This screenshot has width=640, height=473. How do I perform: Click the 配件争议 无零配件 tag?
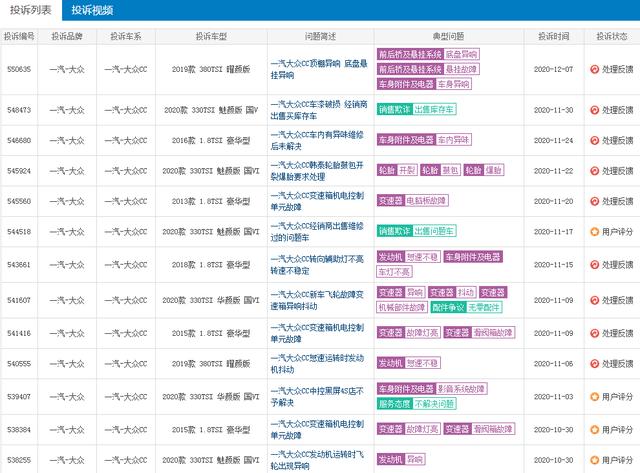[x=467, y=307]
